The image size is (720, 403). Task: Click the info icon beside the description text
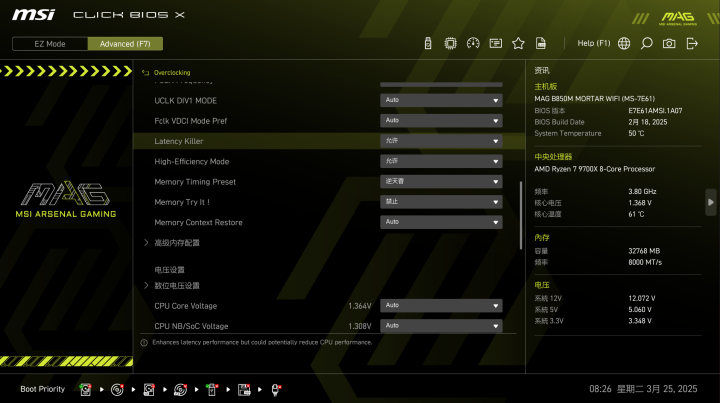pos(144,343)
